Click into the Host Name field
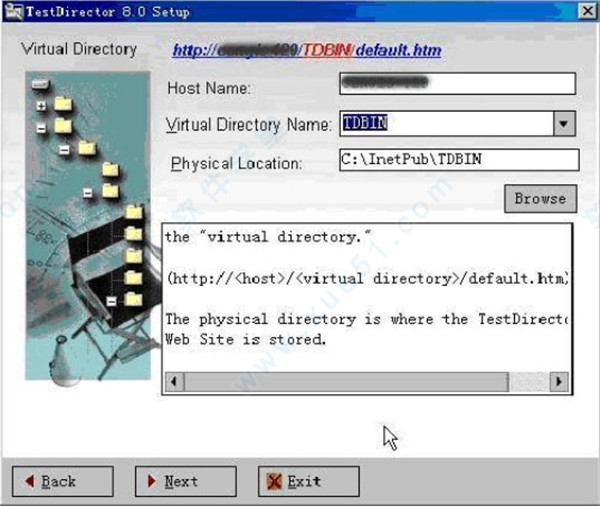The width and height of the screenshot is (600, 506). pos(458,83)
